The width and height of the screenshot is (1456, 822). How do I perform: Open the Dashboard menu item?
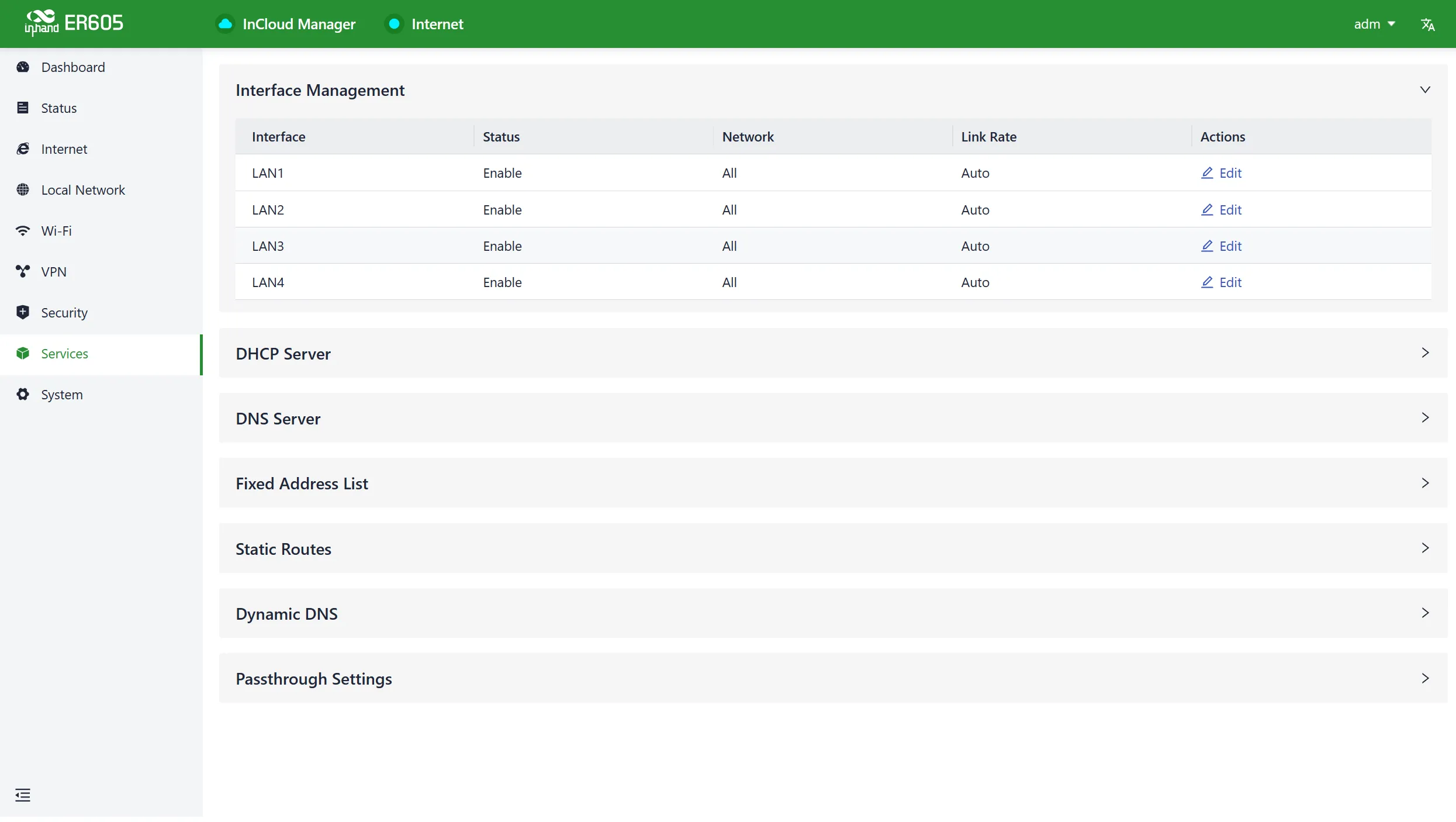[x=101, y=67]
